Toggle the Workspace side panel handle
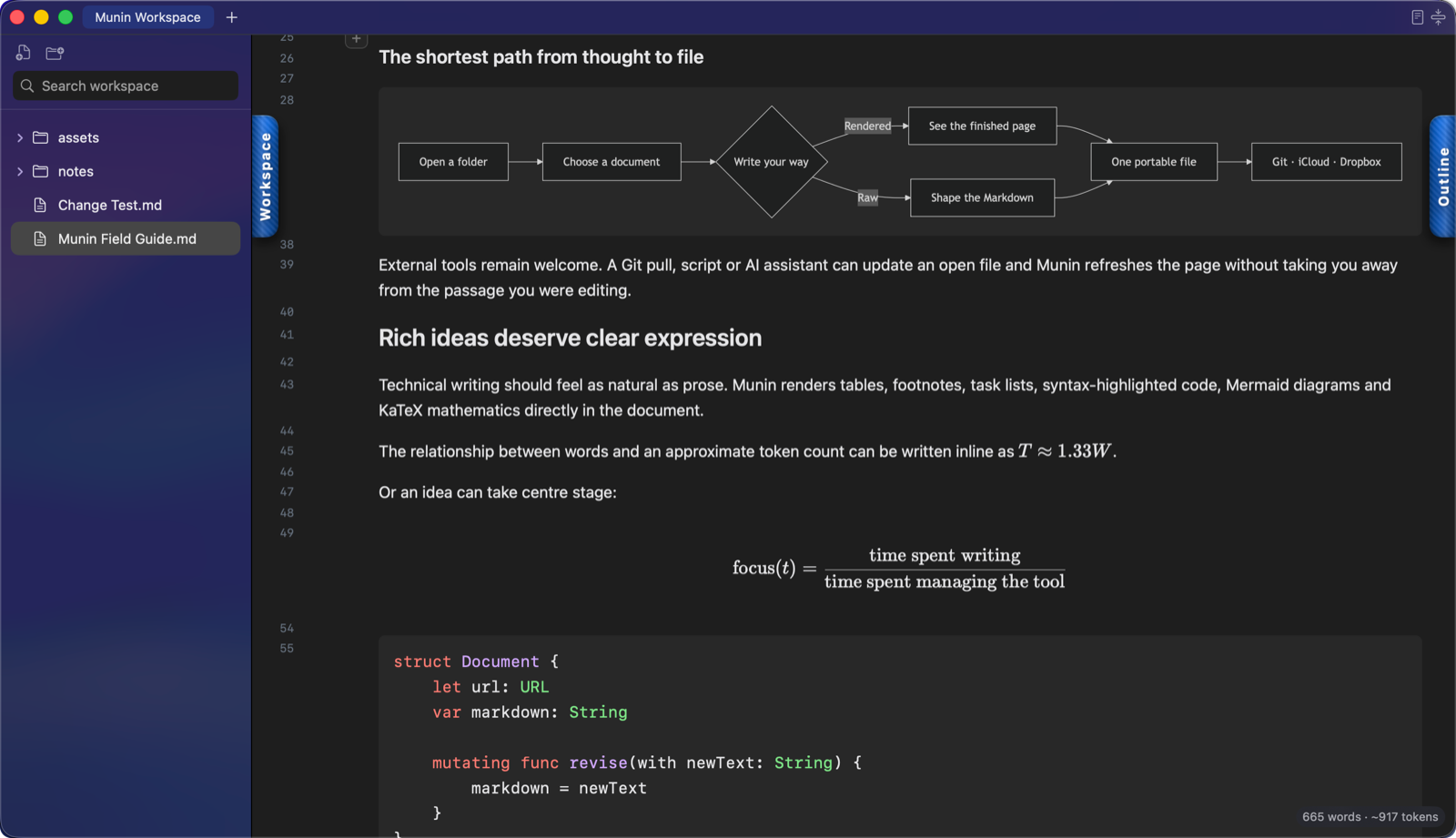Viewport: 1456px width, 838px height. coord(265,177)
